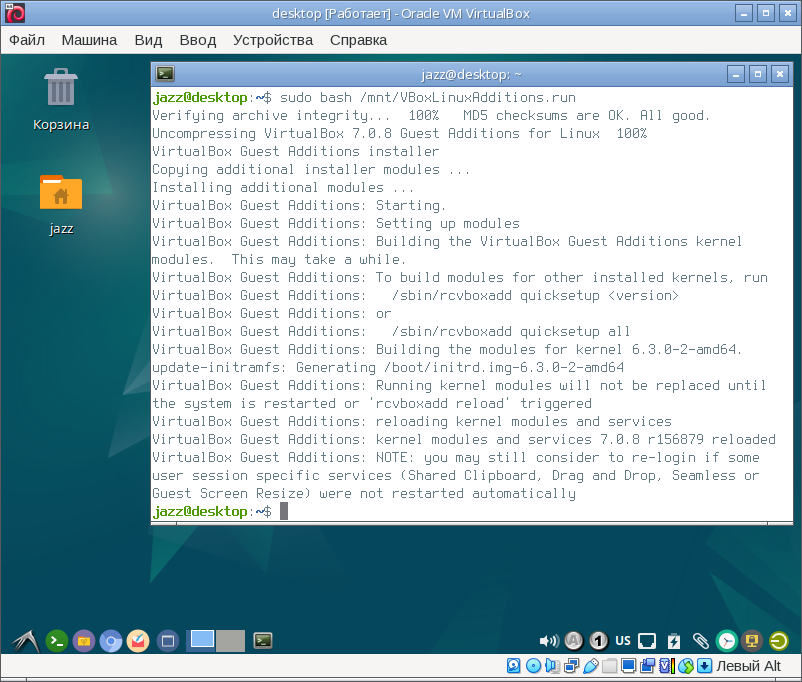Image resolution: width=802 pixels, height=682 pixels.
Task: Launch the purple file manager icon
Action: pyautogui.click(x=84, y=641)
